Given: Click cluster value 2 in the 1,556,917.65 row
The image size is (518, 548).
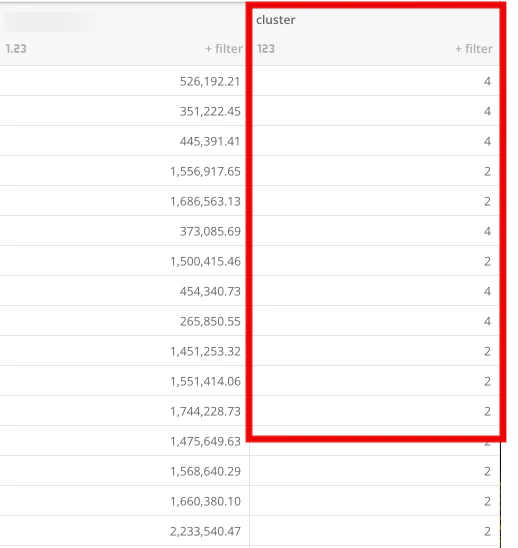Looking at the screenshot, I should [487, 172].
